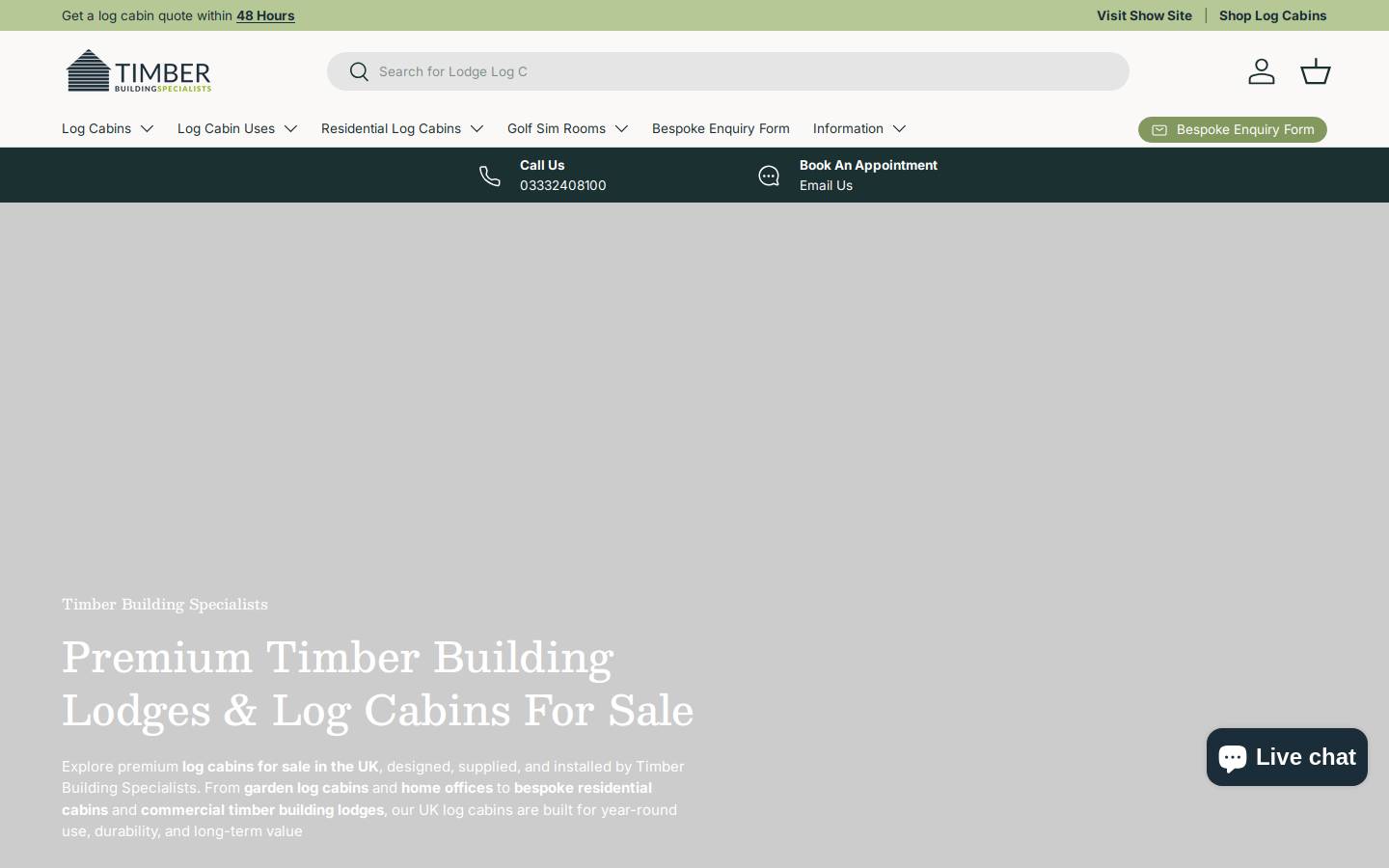Follow the Visit Show Site link
The width and height of the screenshot is (1389, 868).
pyautogui.click(x=1144, y=15)
